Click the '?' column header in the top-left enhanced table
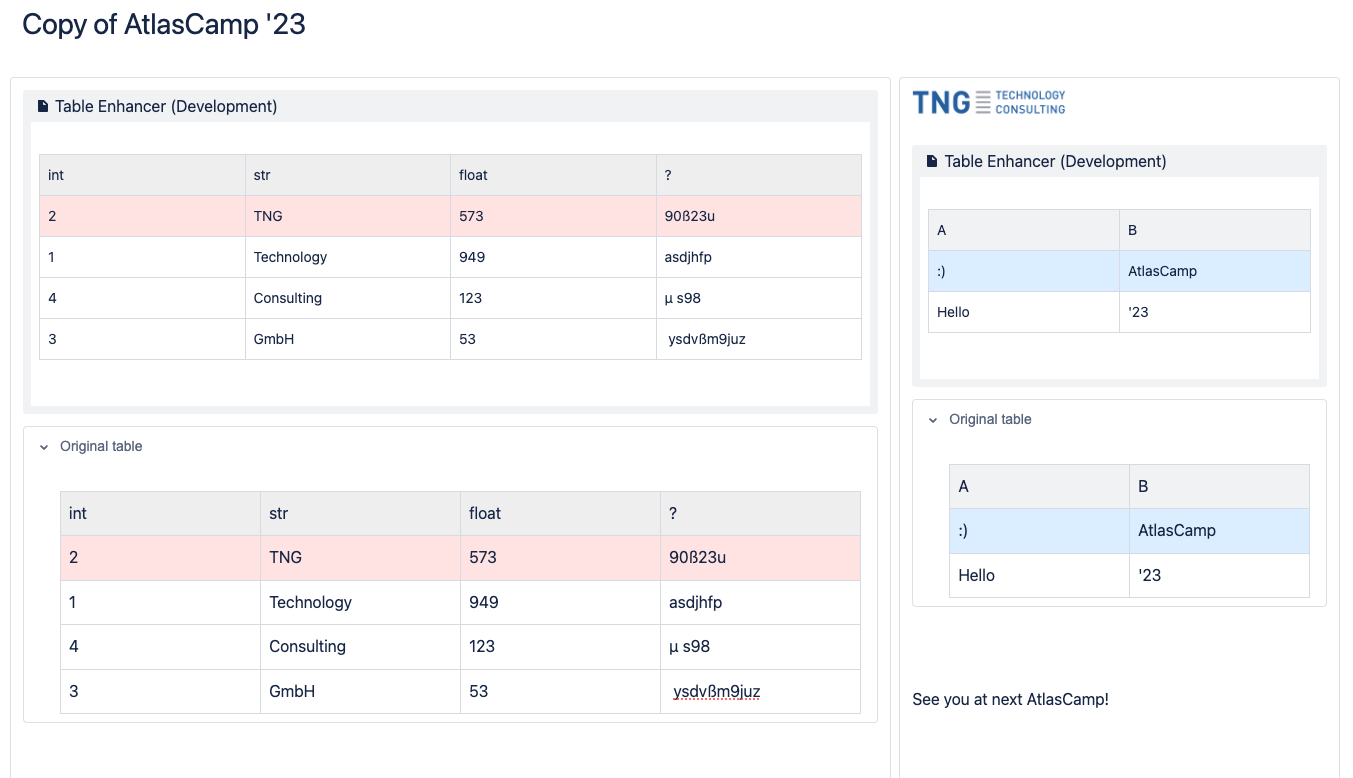The width and height of the screenshot is (1353, 778). pyautogui.click(x=667, y=175)
